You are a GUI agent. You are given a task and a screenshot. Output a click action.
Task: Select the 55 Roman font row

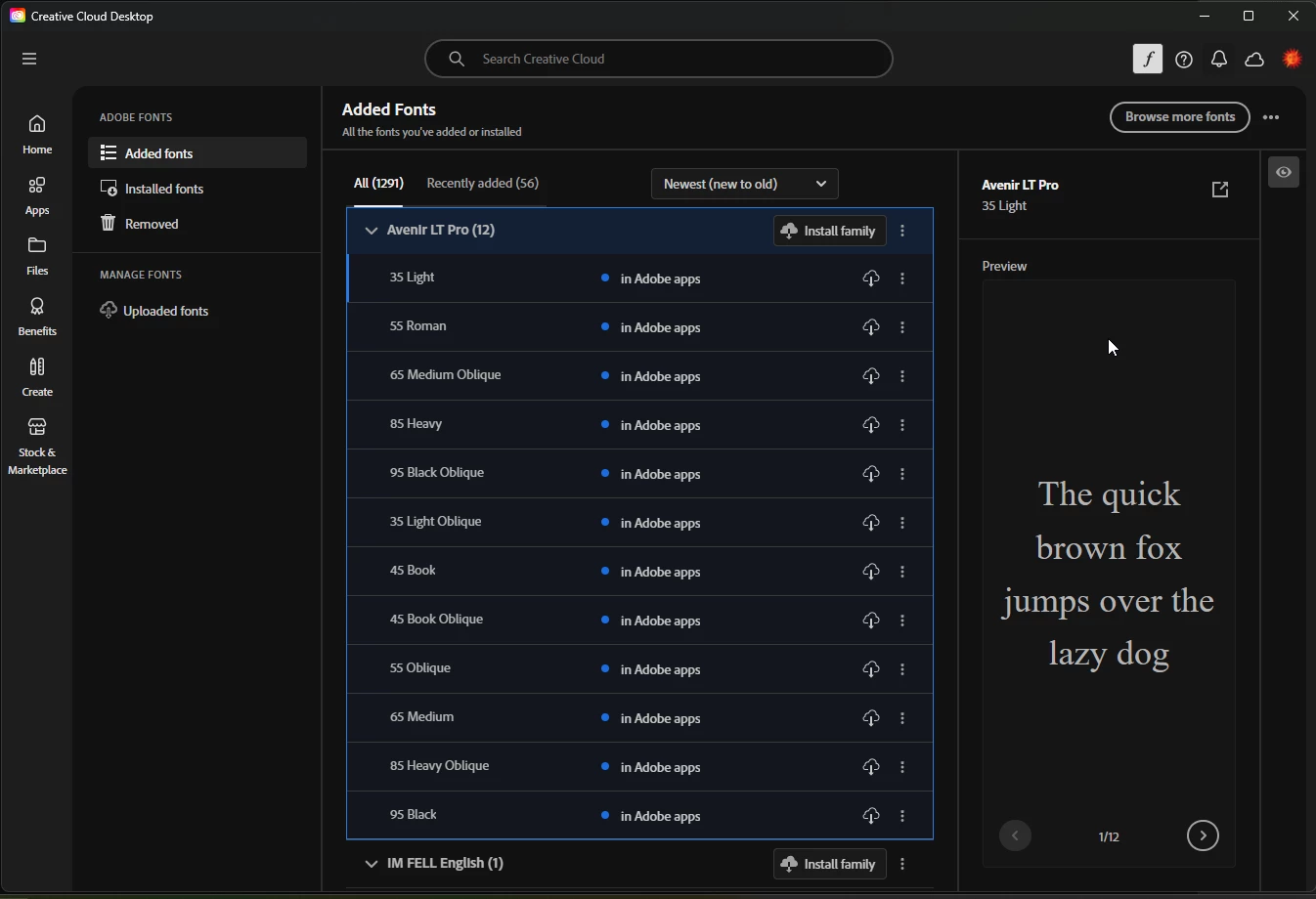pyautogui.click(x=640, y=327)
